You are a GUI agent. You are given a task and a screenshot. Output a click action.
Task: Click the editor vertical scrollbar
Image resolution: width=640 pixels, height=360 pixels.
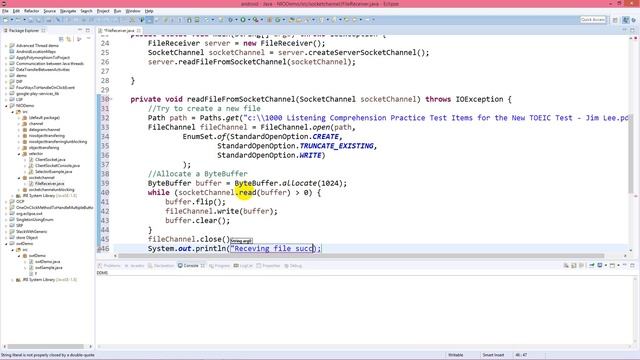[x=631, y=153]
